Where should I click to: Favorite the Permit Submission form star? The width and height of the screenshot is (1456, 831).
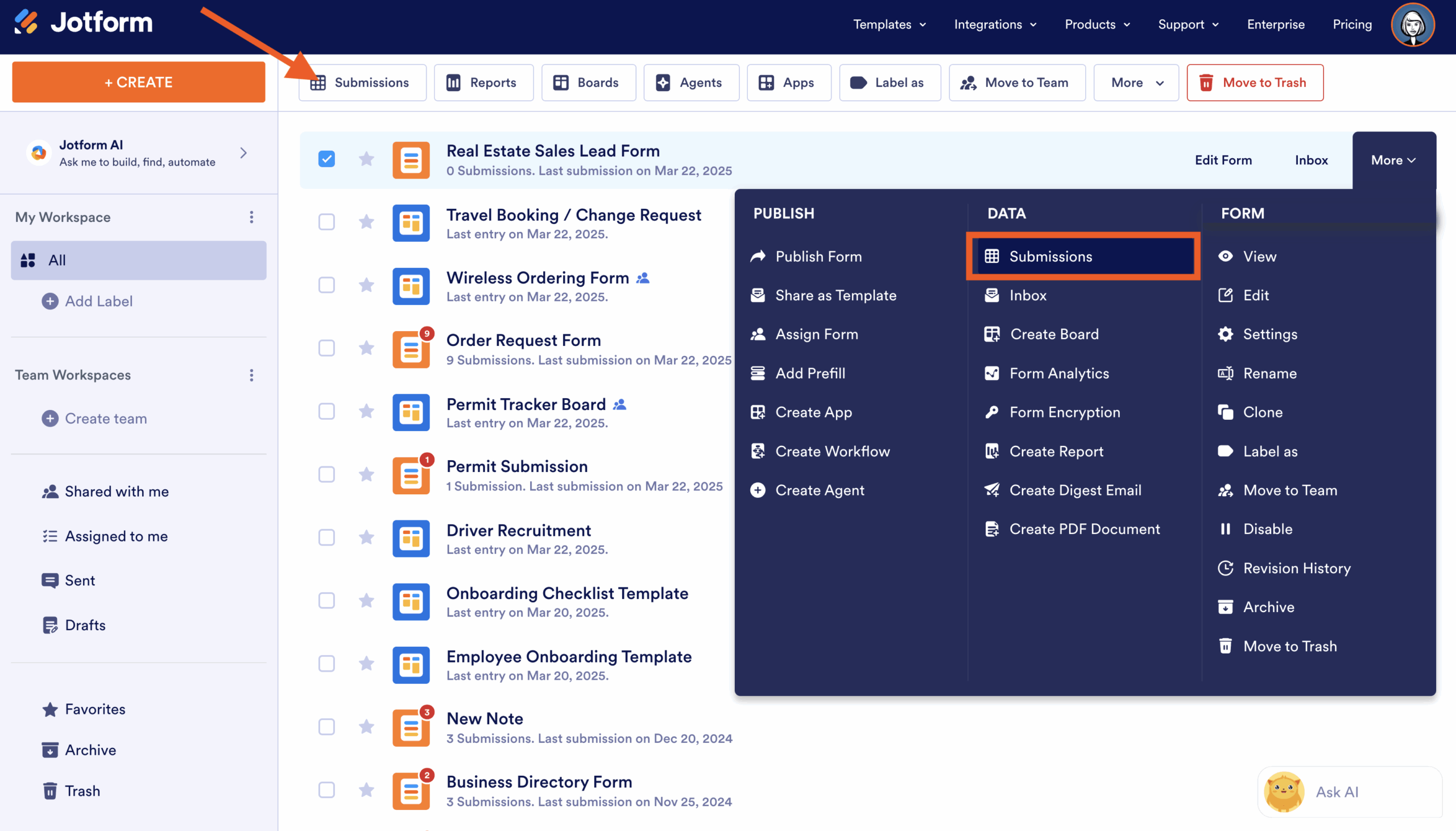coord(366,474)
